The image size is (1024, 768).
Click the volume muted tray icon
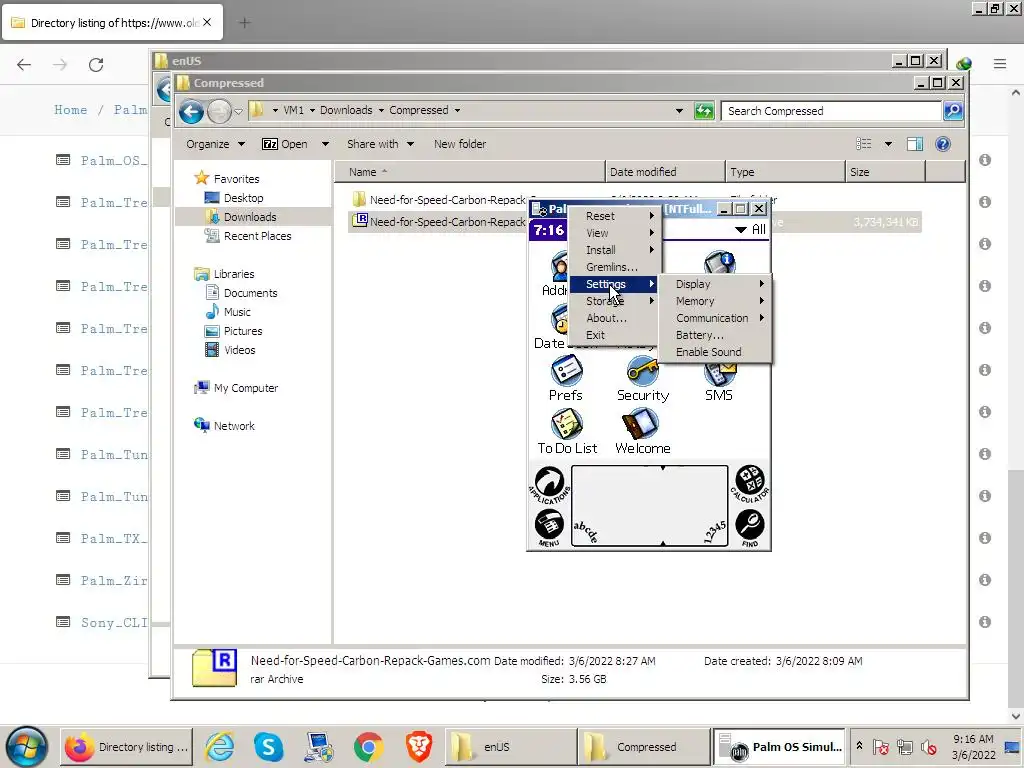929,746
